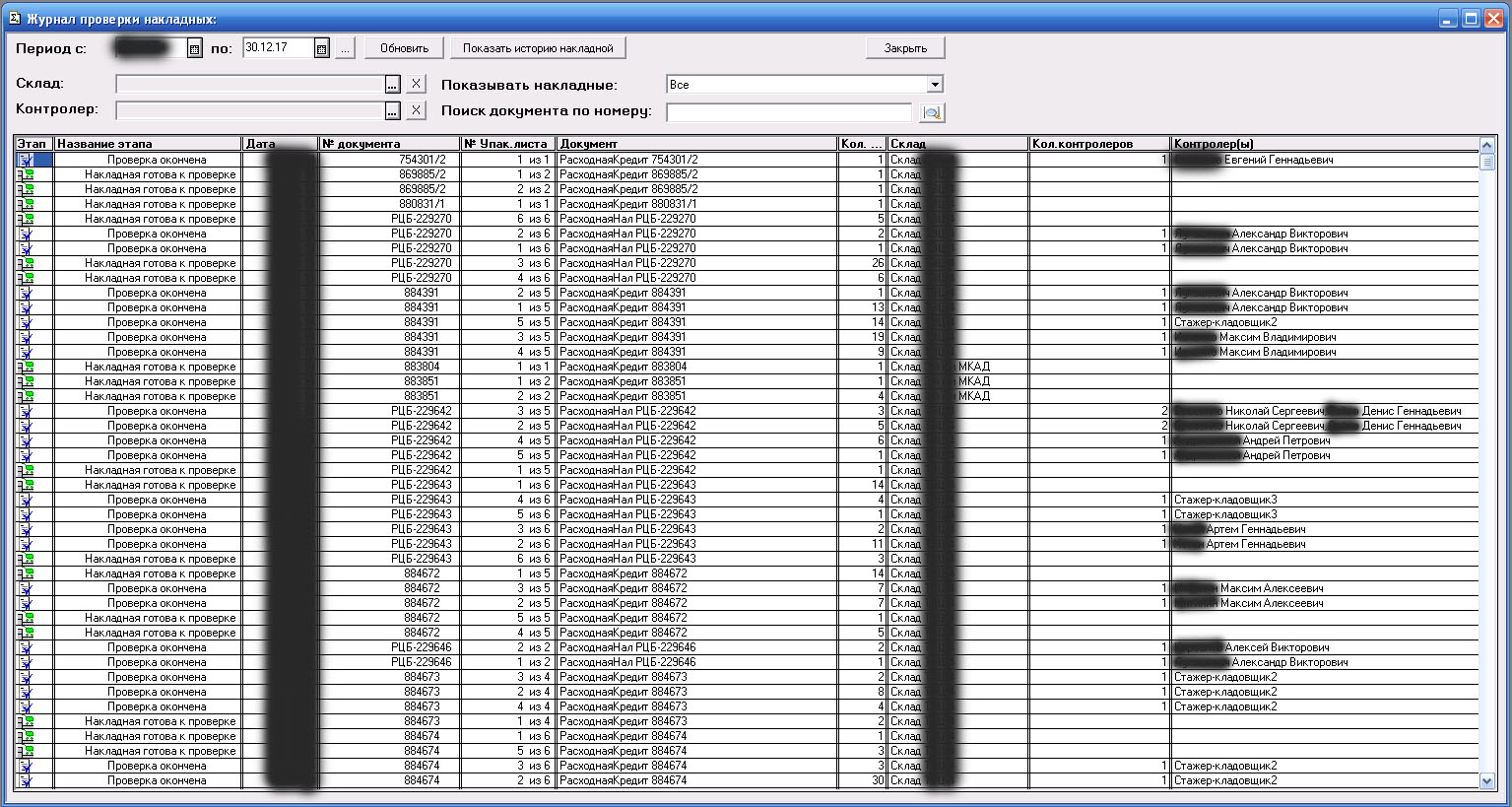Focus the Поиск документа по номеру field

coord(788,112)
